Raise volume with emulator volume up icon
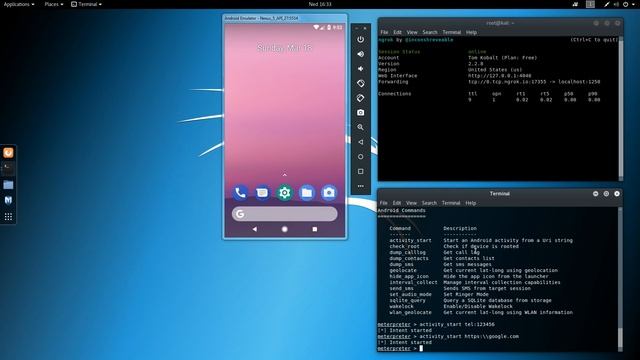The image size is (640, 360). (360, 54)
